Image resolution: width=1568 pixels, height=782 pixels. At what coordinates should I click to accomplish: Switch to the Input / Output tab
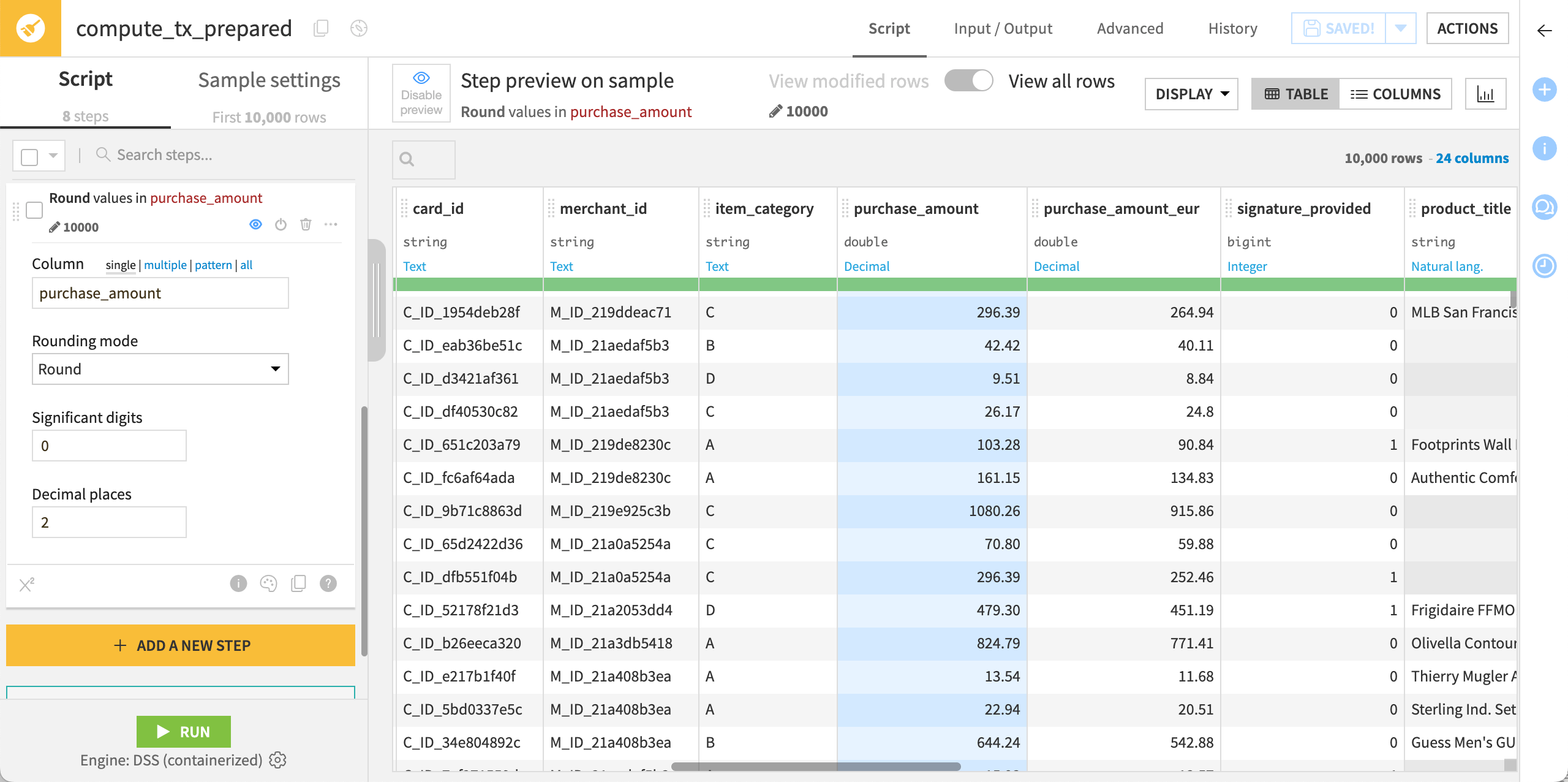[1003, 28]
